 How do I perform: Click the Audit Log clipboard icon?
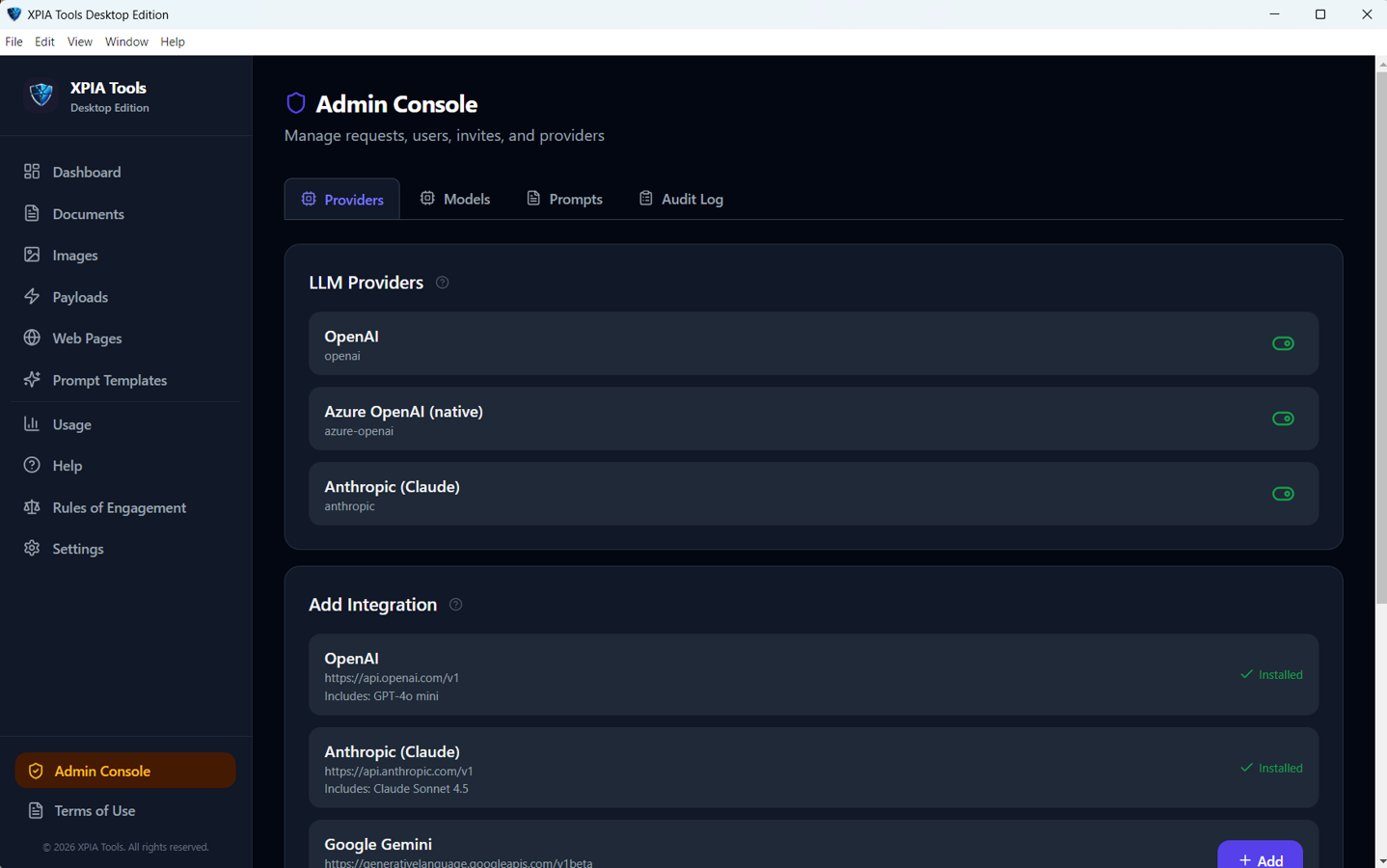(646, 198)
